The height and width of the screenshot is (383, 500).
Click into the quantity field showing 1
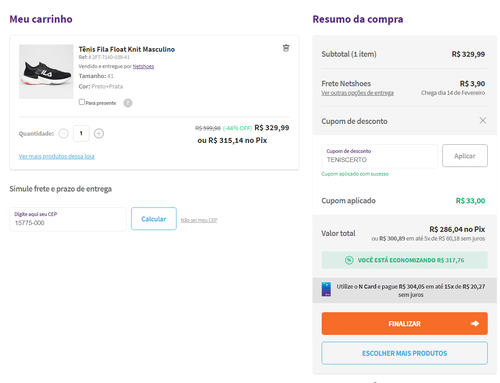81,133
